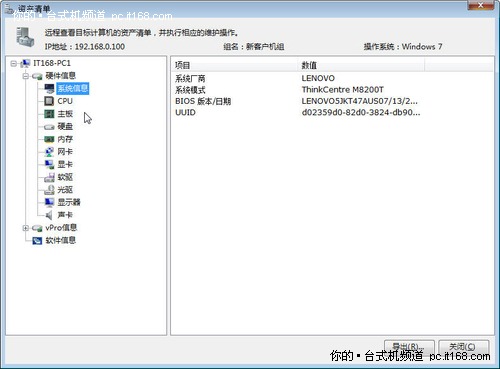Select the ThinkCentre M8200T value
500x369 pixels.
pyautogui.click(x=343, y=90)
